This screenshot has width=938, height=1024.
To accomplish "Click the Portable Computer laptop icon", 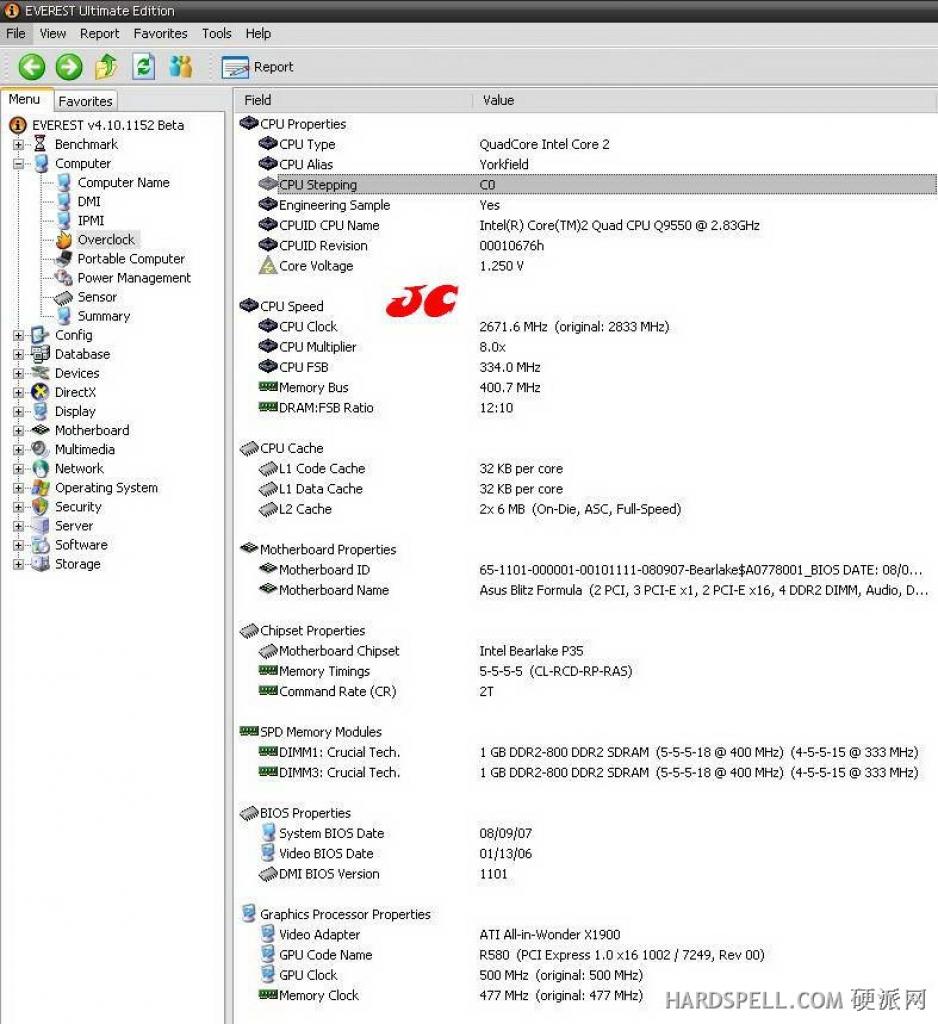I will click(x=64, y=258).
